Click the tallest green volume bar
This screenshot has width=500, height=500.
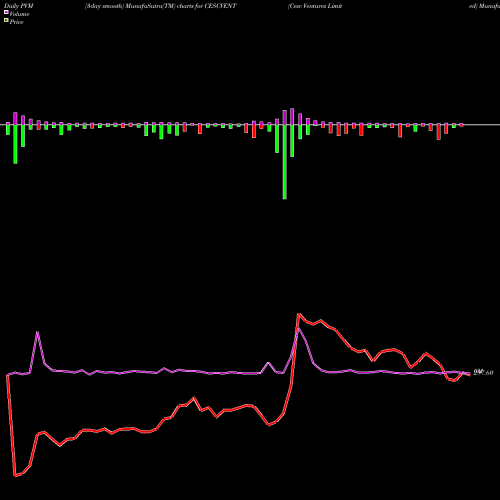tap(285, 162)
